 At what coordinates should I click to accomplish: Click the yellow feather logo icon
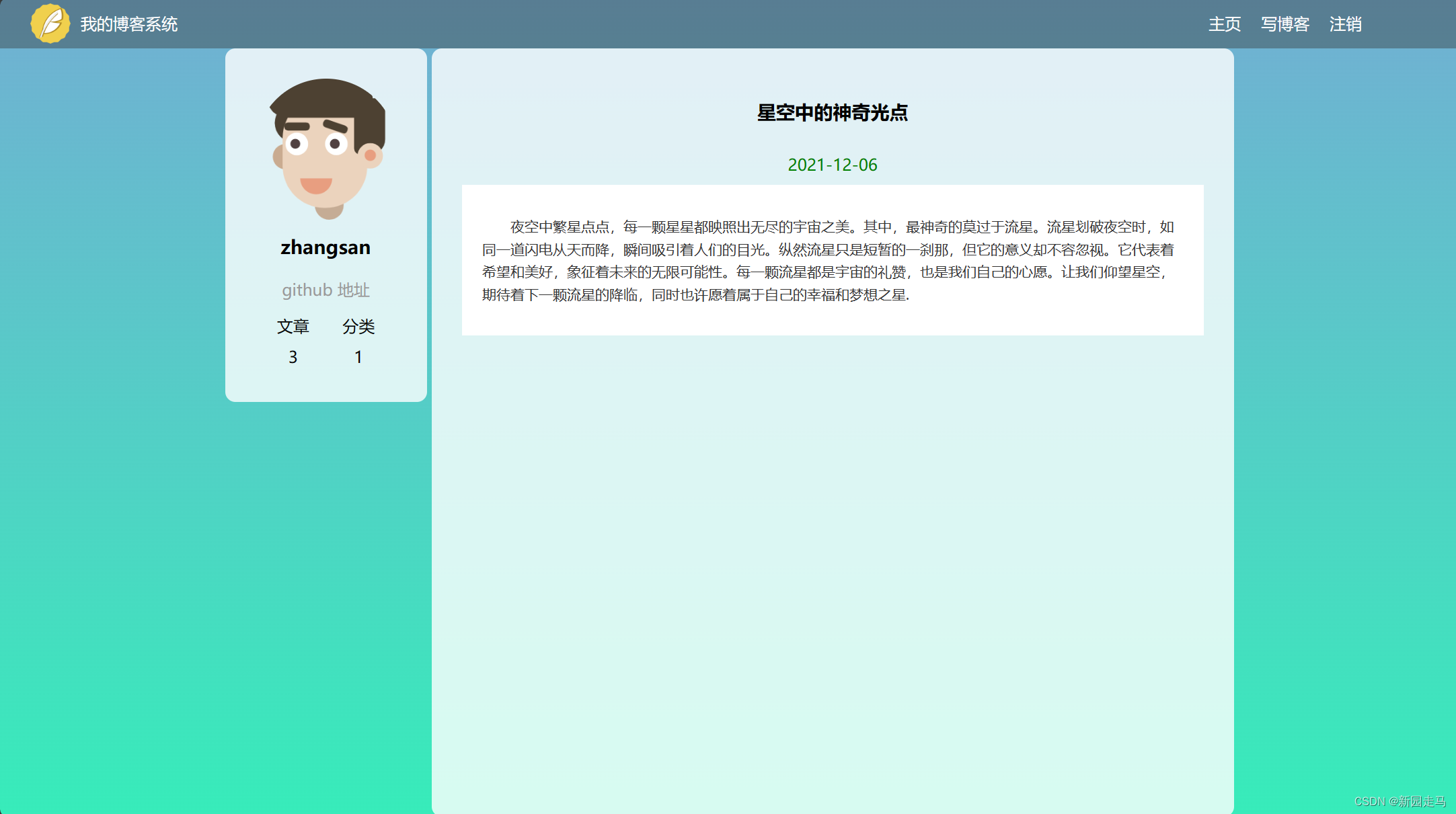[x=50, y=24]
